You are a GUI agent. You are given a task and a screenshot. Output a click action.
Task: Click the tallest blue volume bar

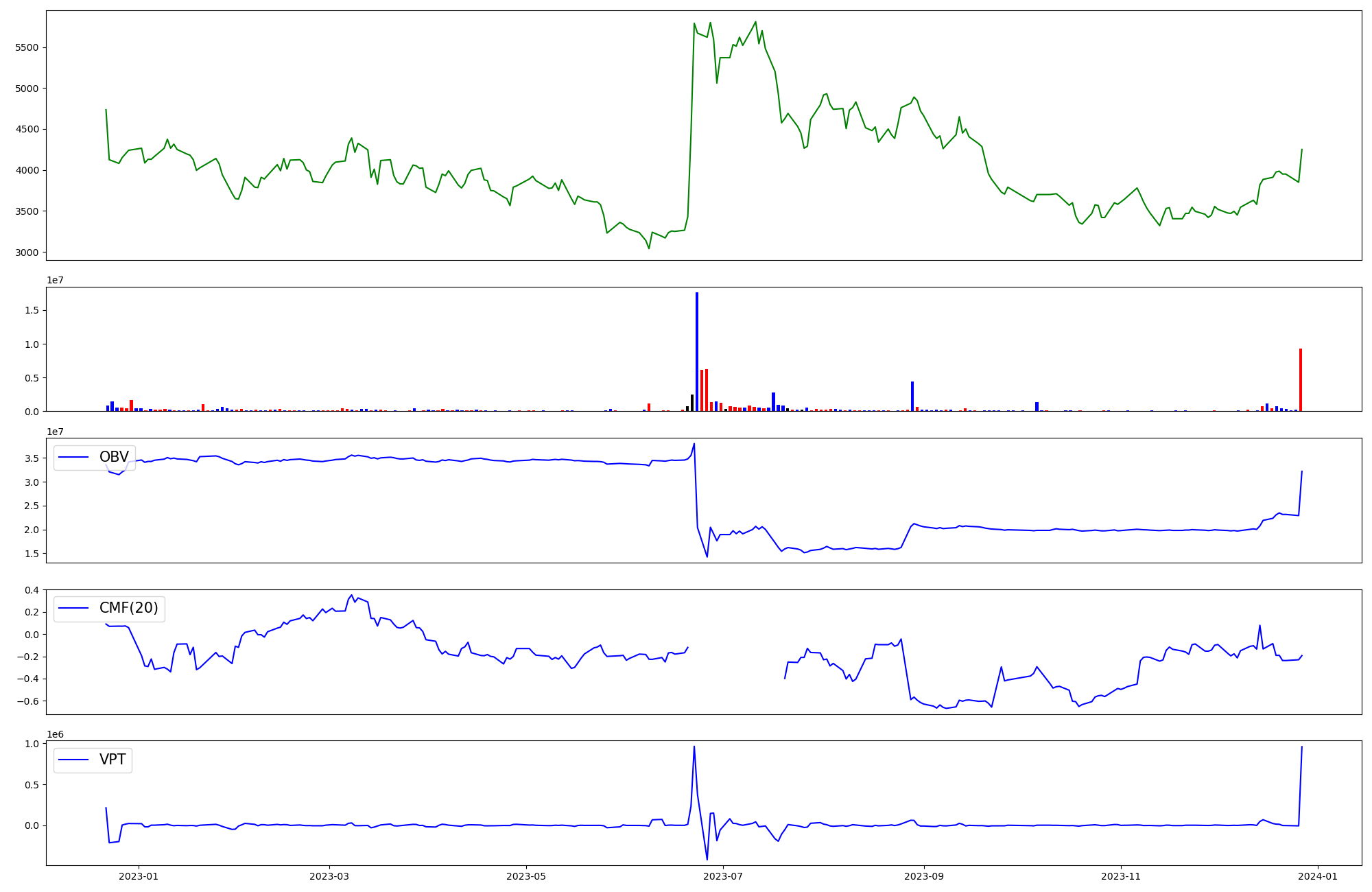697,351
